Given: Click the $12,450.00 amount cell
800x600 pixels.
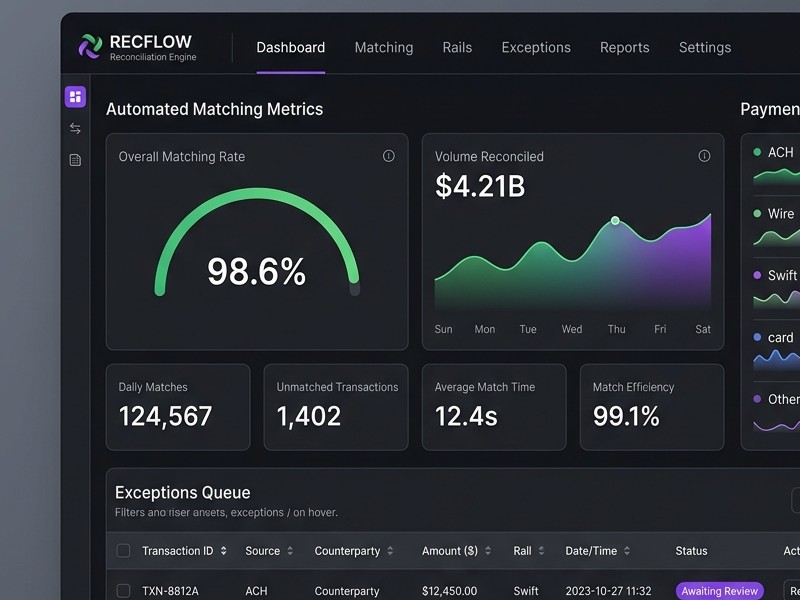Looking at the screenshot, I should click(x=449, y=591).
